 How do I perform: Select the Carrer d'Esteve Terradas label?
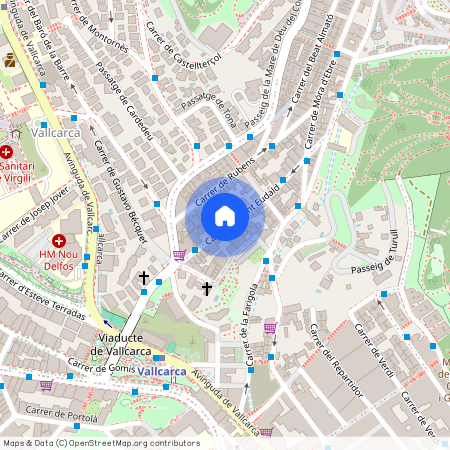point(43,294)
